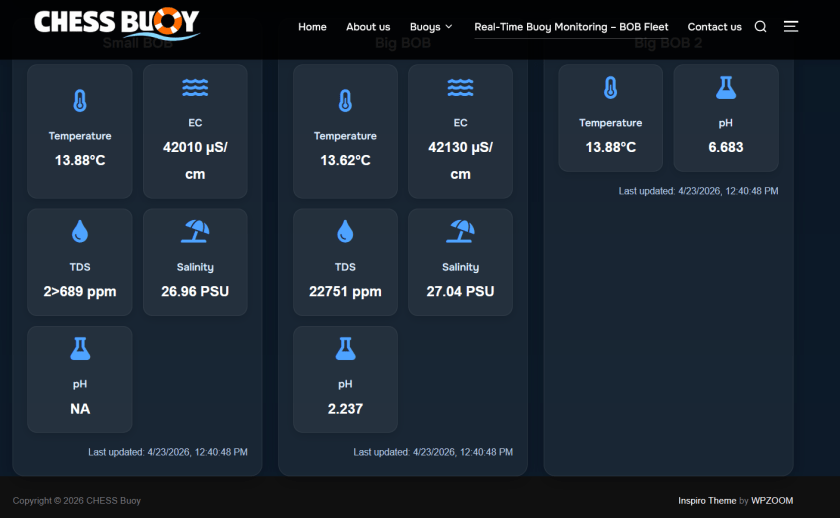Click Small BOB pH flask icon
This screenshot has height=518, width=840.
(80, 349)
